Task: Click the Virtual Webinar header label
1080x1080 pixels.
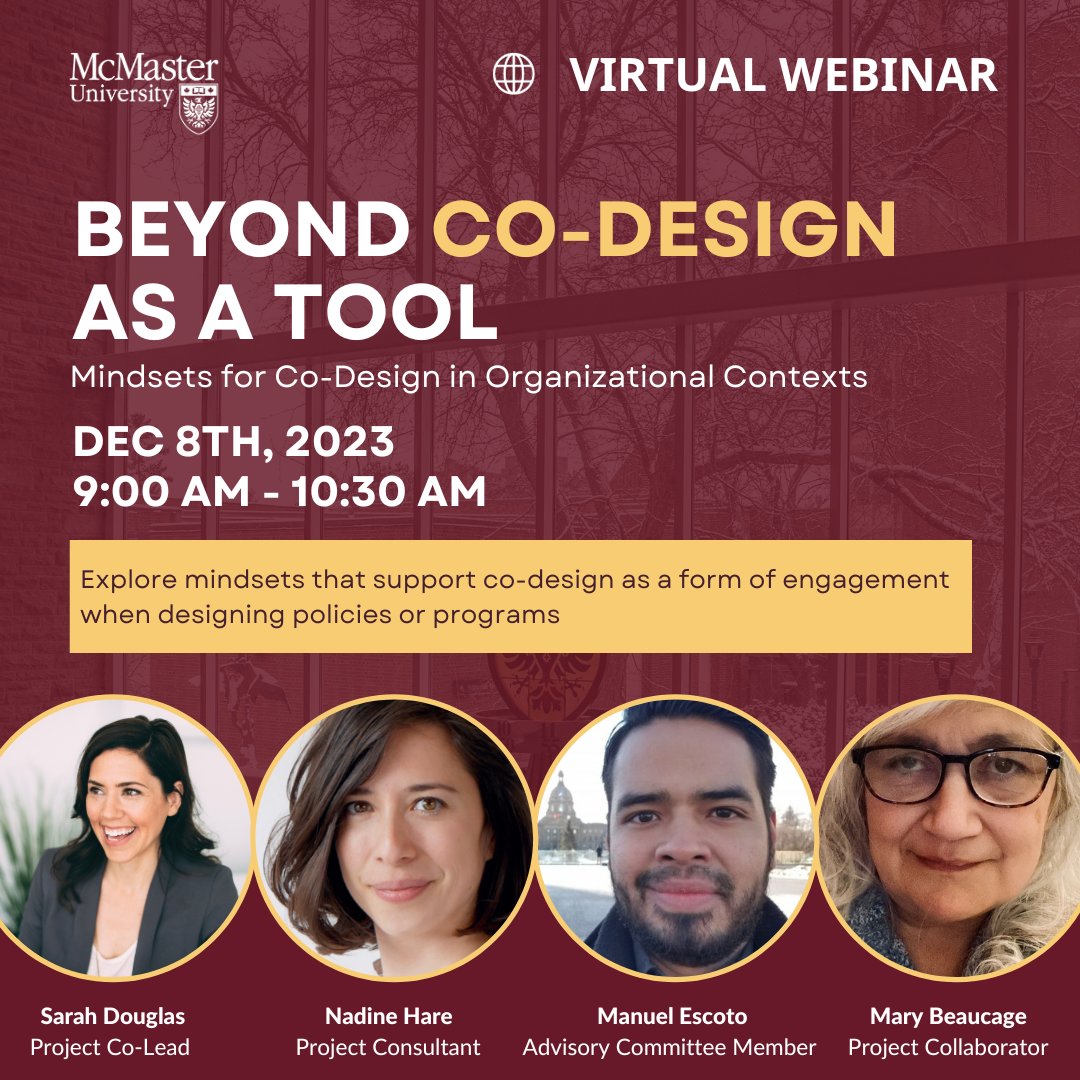Action: coord(780,71)
